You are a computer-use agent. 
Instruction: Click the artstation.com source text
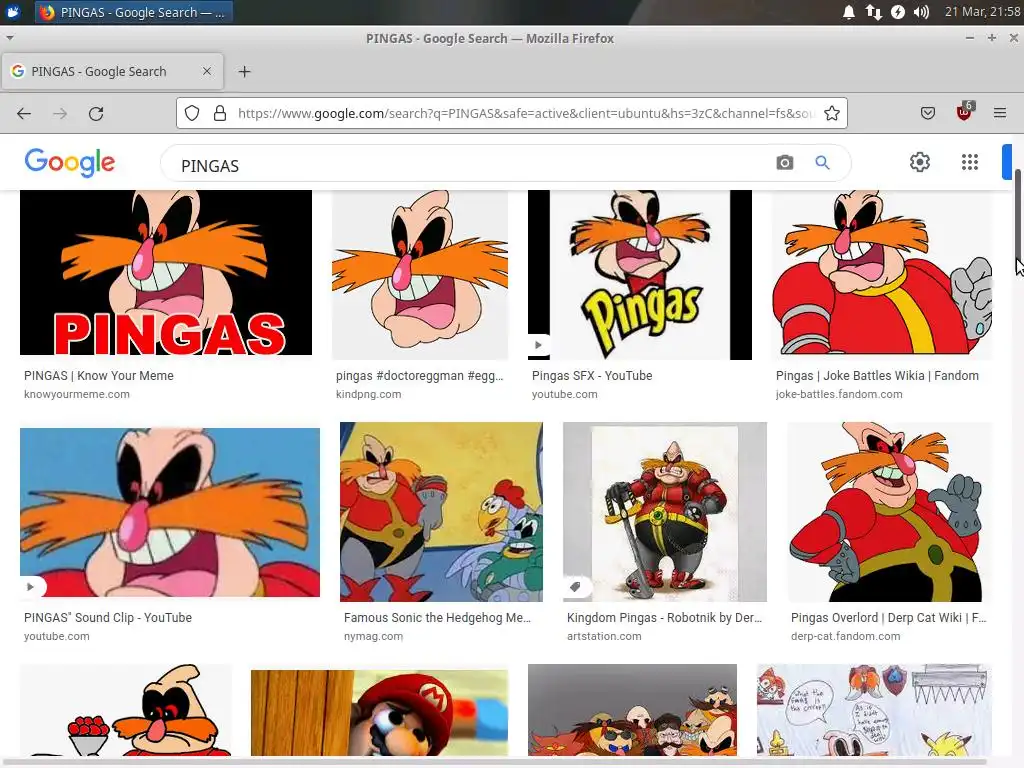[x=604, y=636]
